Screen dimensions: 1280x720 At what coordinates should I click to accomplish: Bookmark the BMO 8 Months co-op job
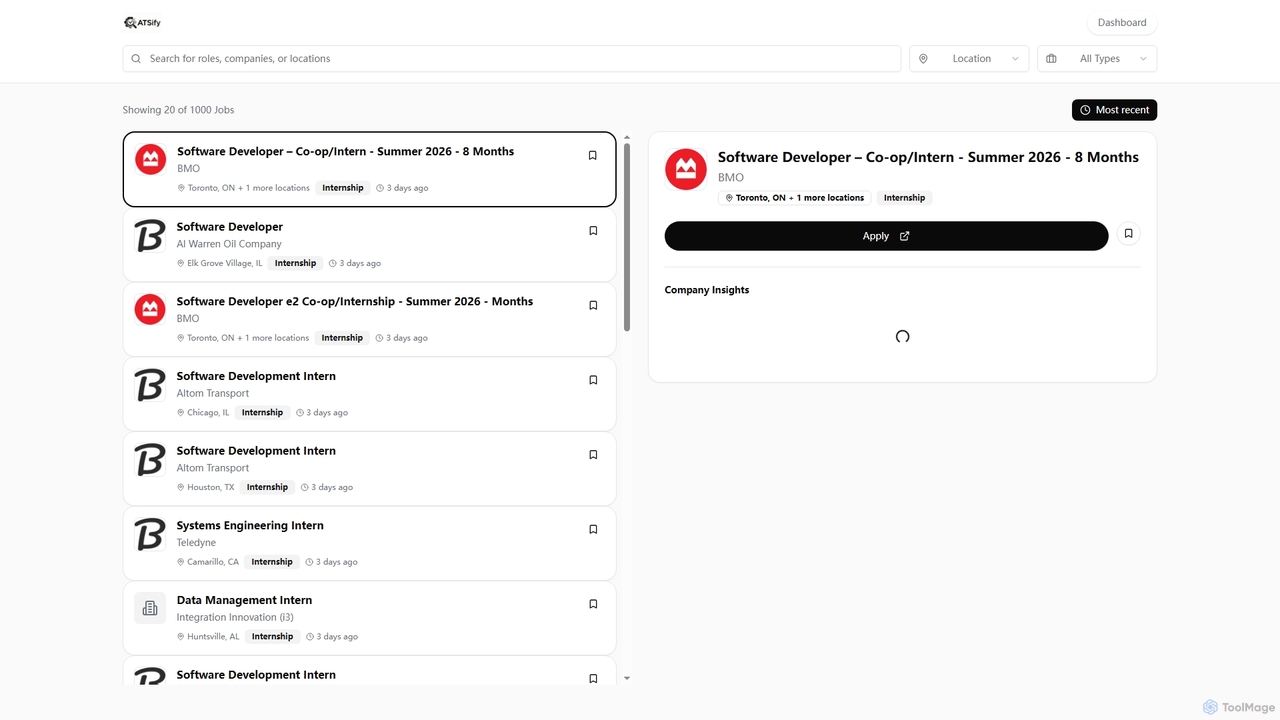click(x=592, y=155)
